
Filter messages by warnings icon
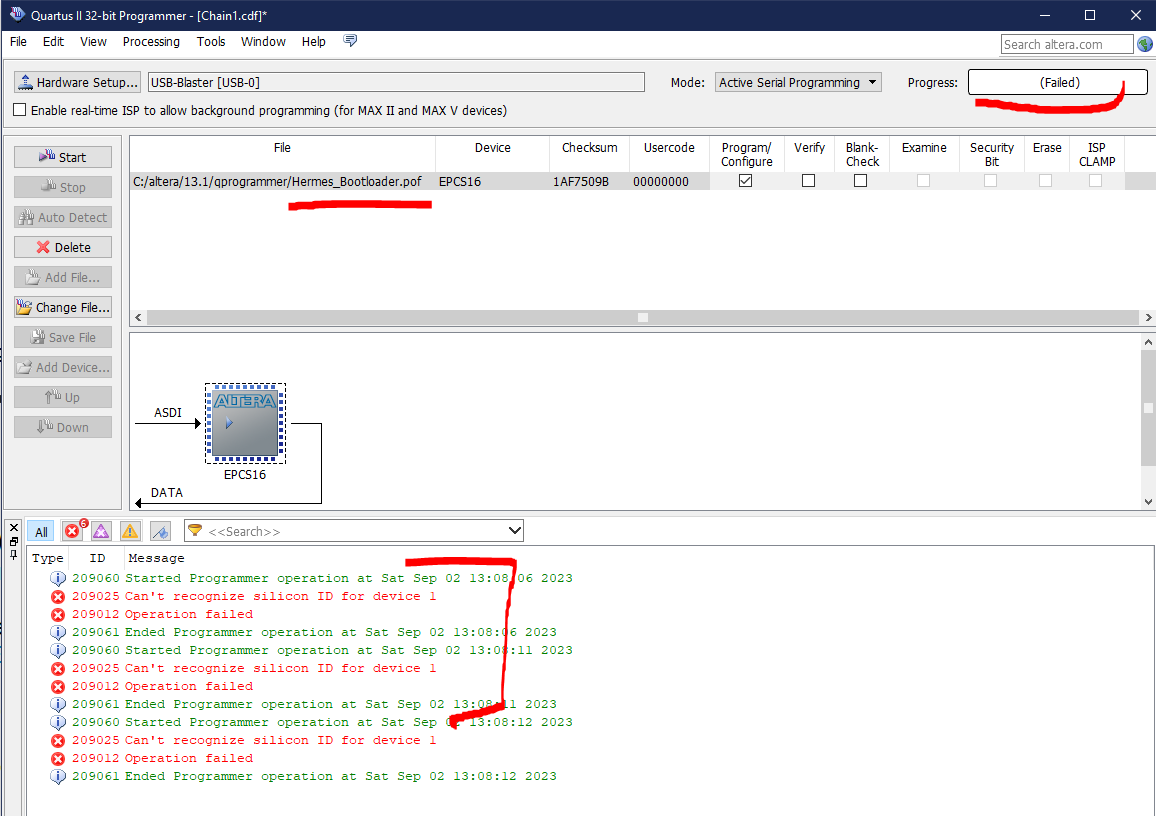click(130, 531)
